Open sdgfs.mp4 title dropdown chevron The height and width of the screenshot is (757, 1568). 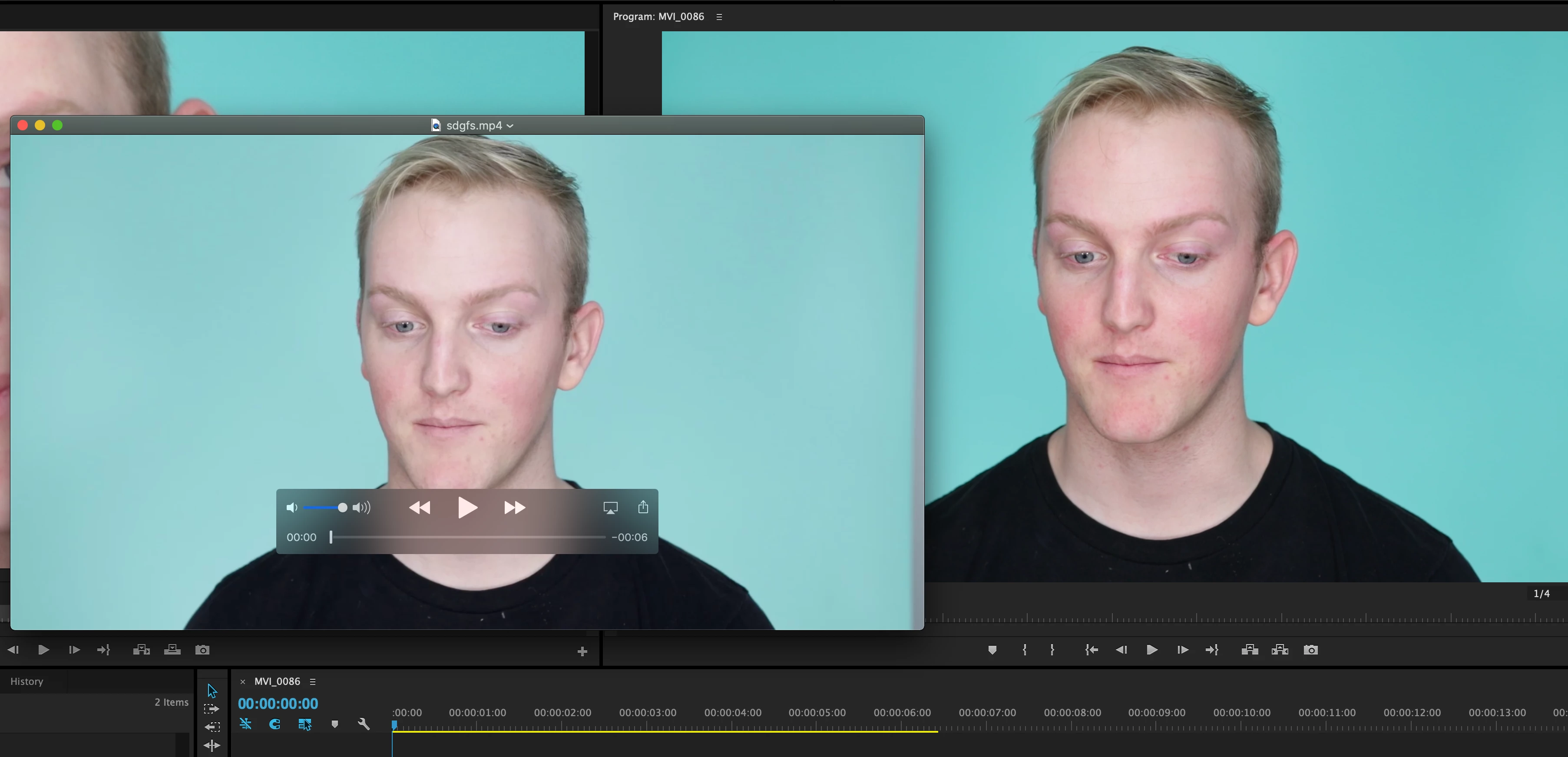pos(510,126)
